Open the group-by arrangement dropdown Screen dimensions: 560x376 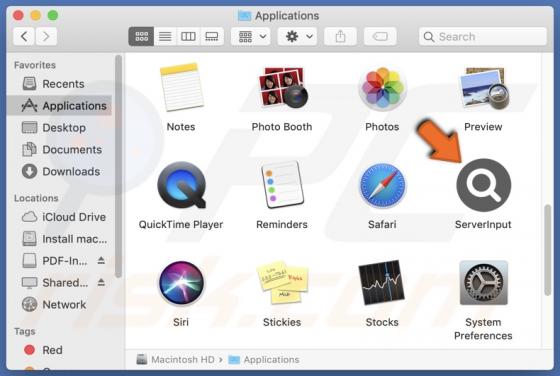251,36
